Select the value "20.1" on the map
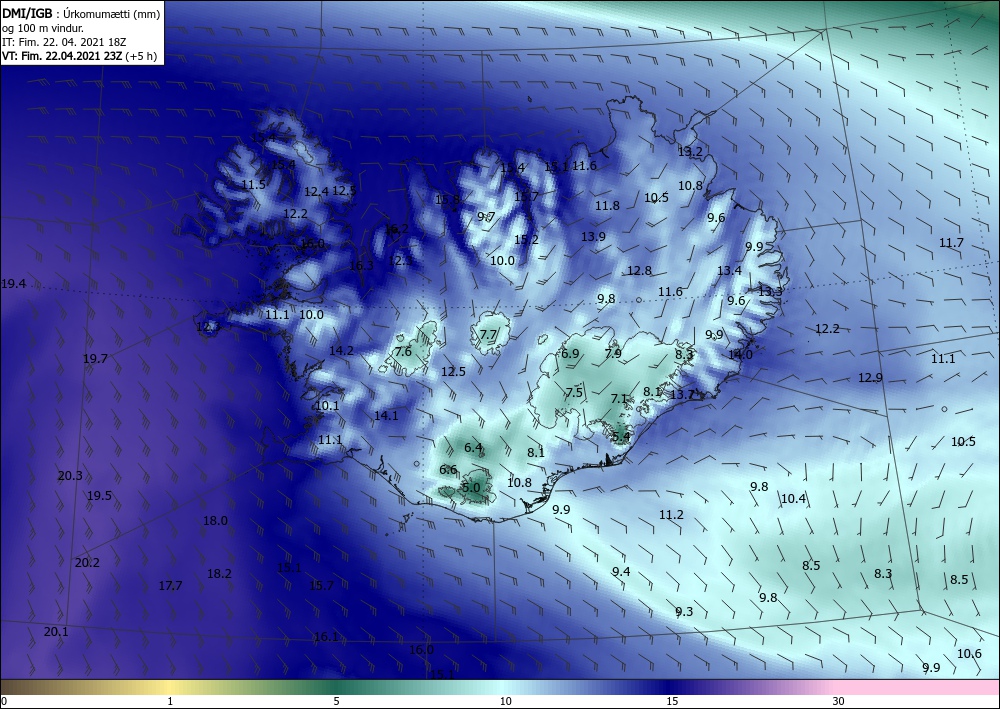 coord(55,632)
